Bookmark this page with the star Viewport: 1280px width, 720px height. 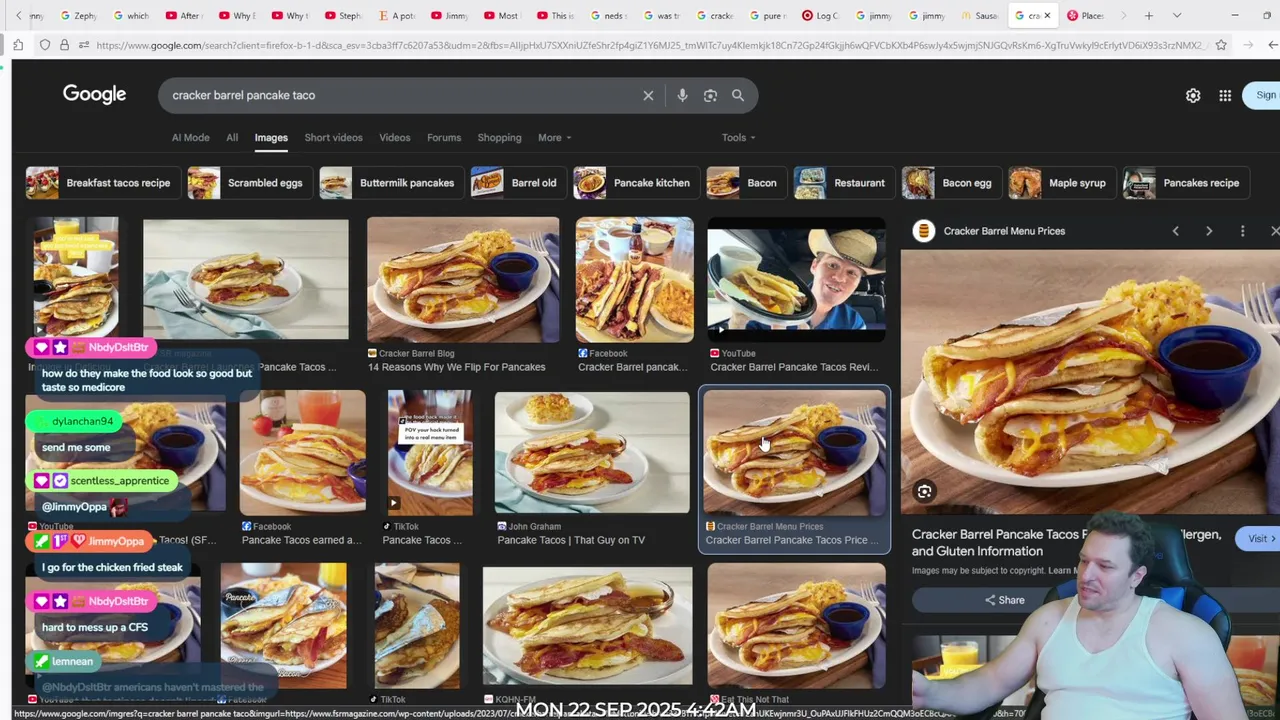pos(1221,45)
